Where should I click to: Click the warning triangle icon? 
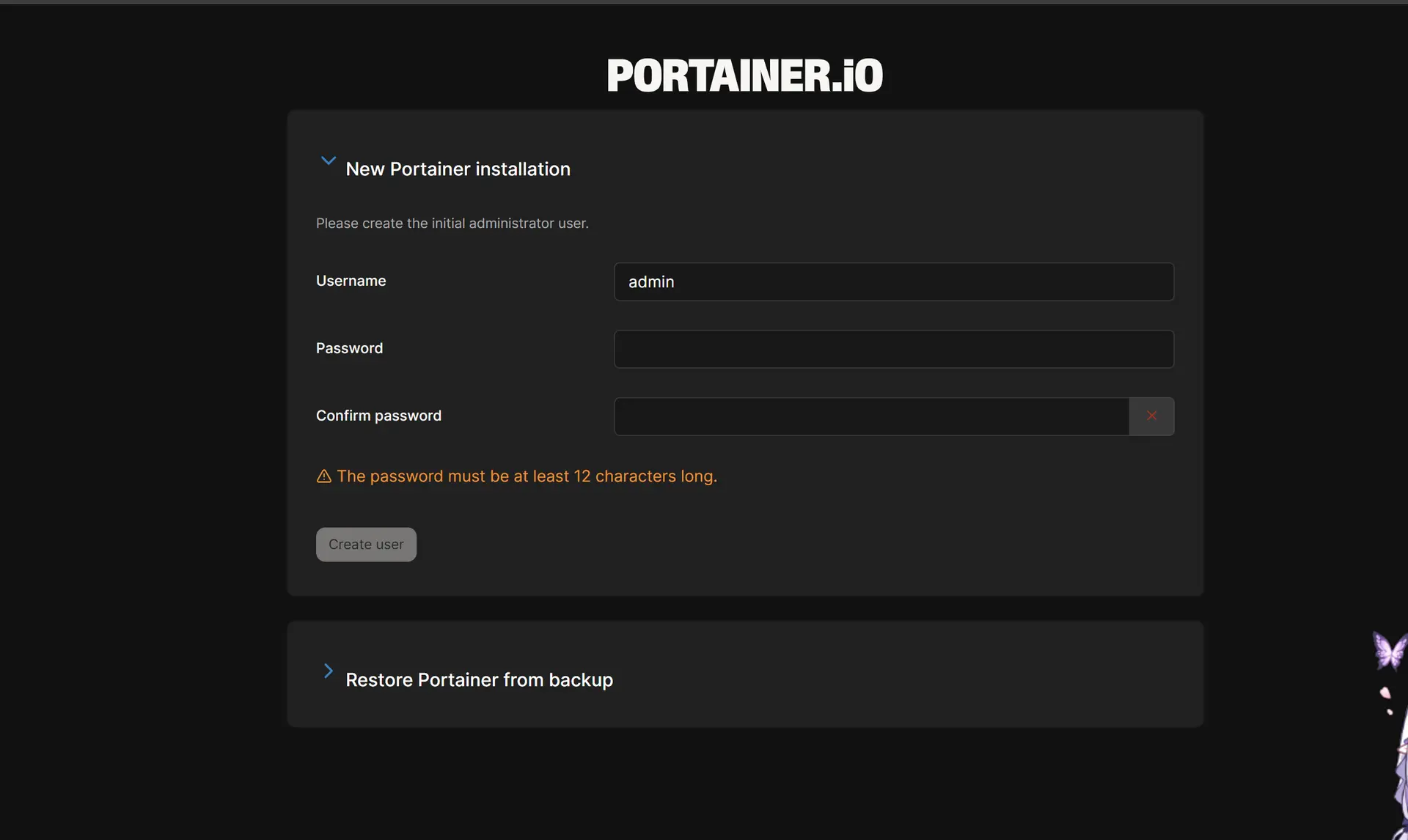pos(324,476)
